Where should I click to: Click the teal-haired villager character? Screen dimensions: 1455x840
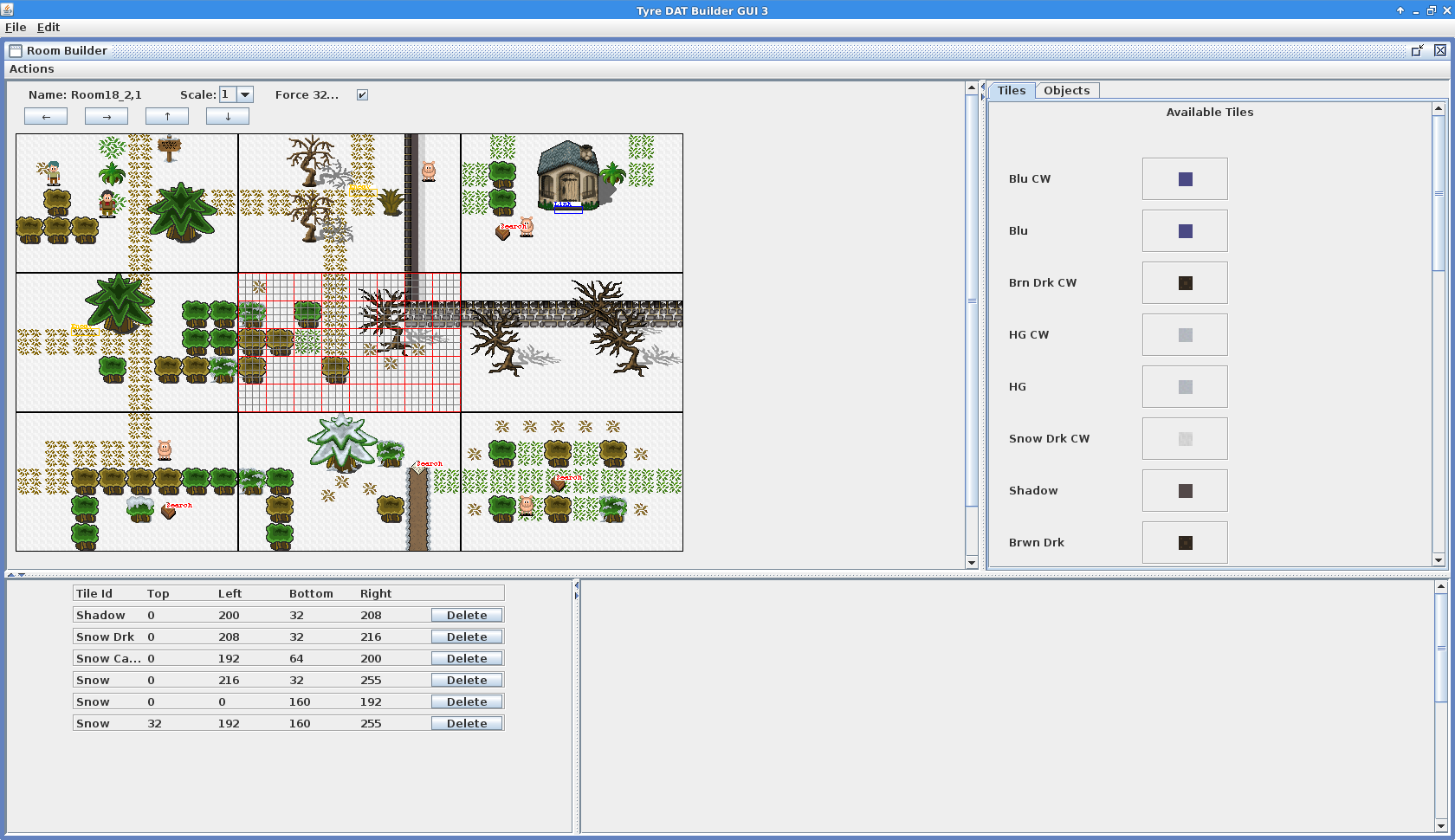pos(54,173)
